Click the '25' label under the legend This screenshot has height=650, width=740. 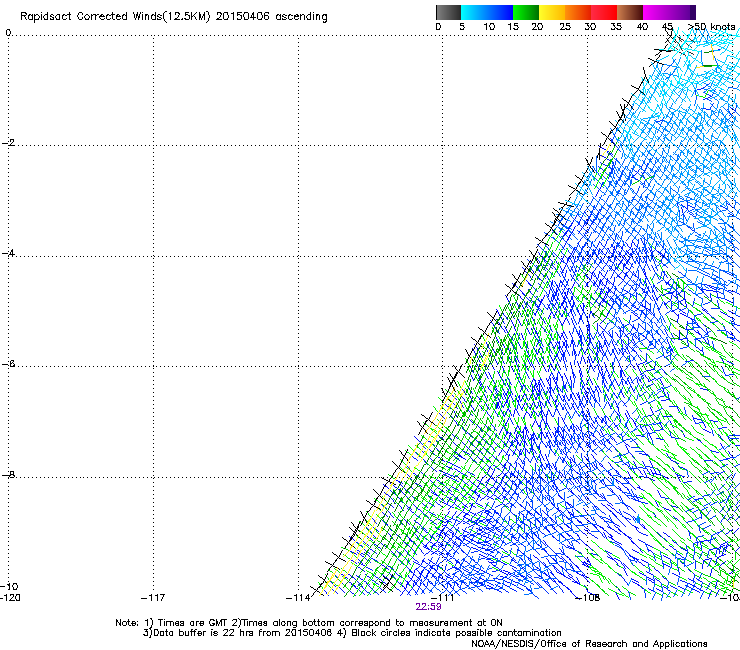pos(565,27)
